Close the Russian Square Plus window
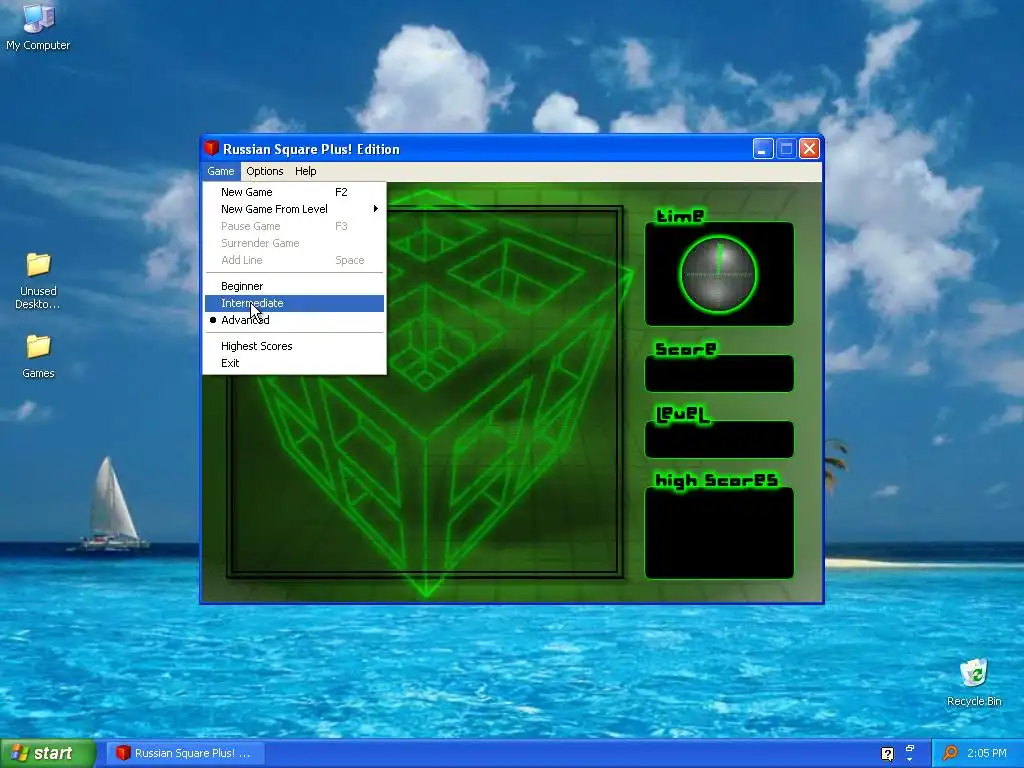The image size is (1024, 768). (x=809, y=149)
